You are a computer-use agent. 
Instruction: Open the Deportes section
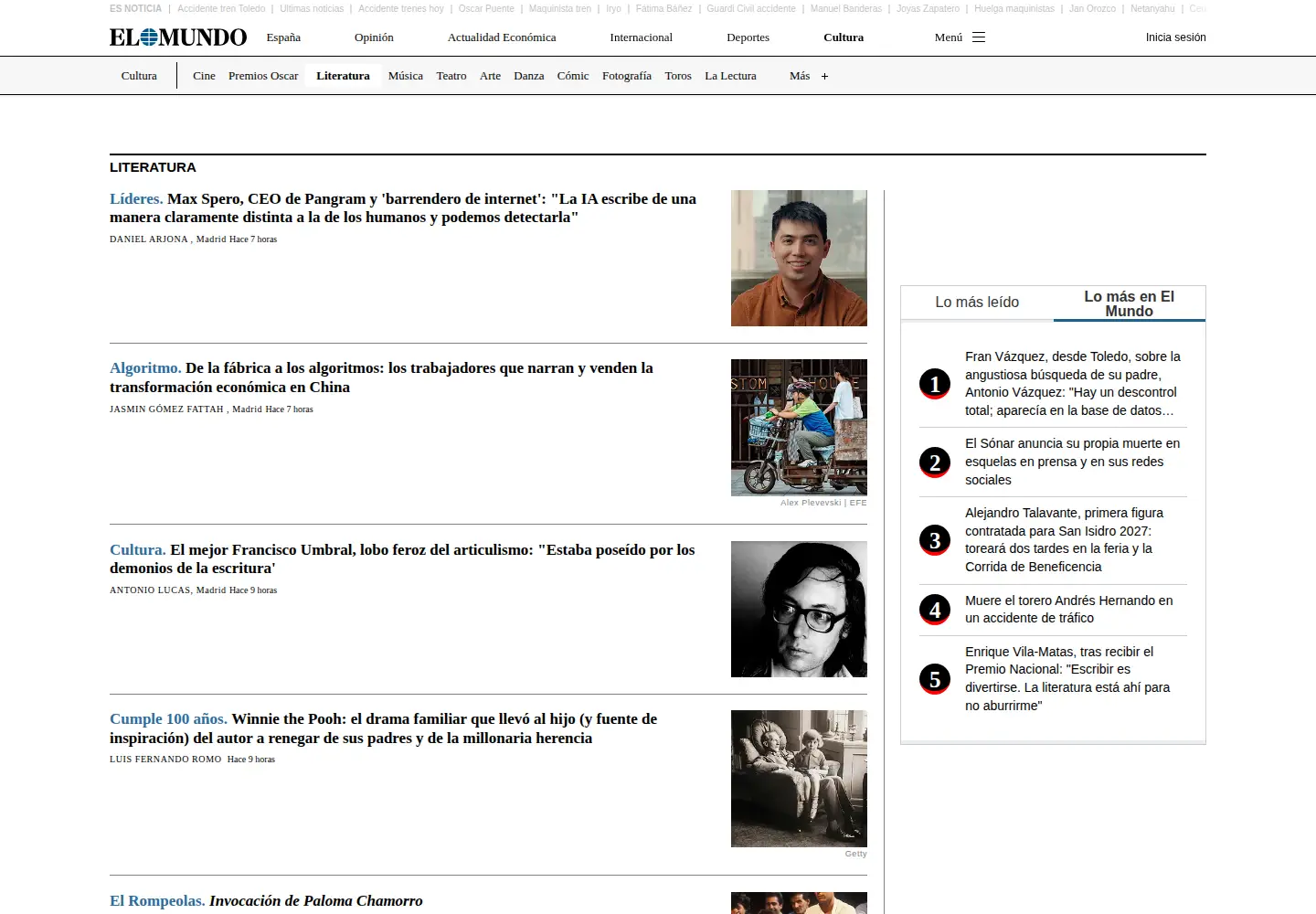(748, 37)
